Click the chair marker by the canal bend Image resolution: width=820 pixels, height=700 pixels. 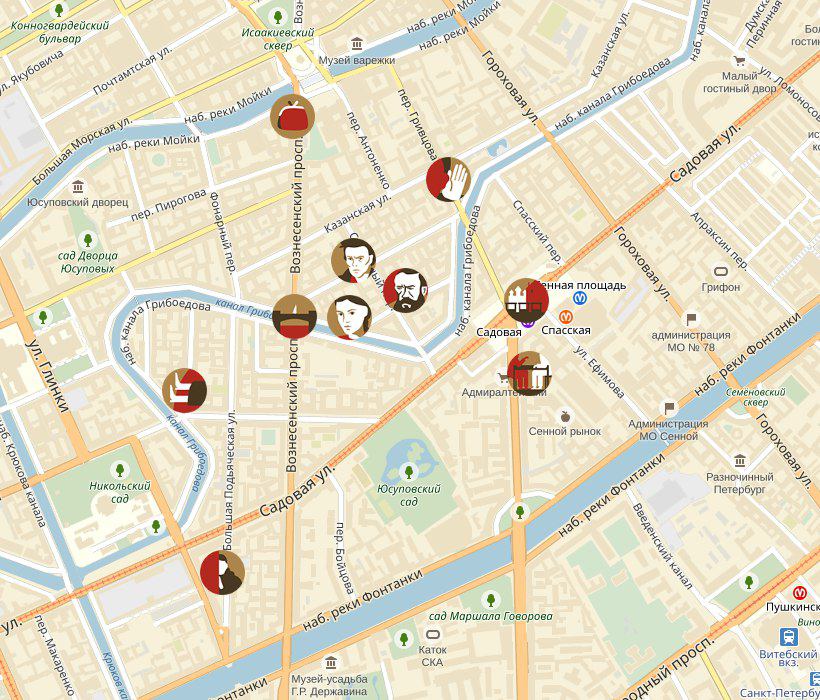(x=185, y=391)
